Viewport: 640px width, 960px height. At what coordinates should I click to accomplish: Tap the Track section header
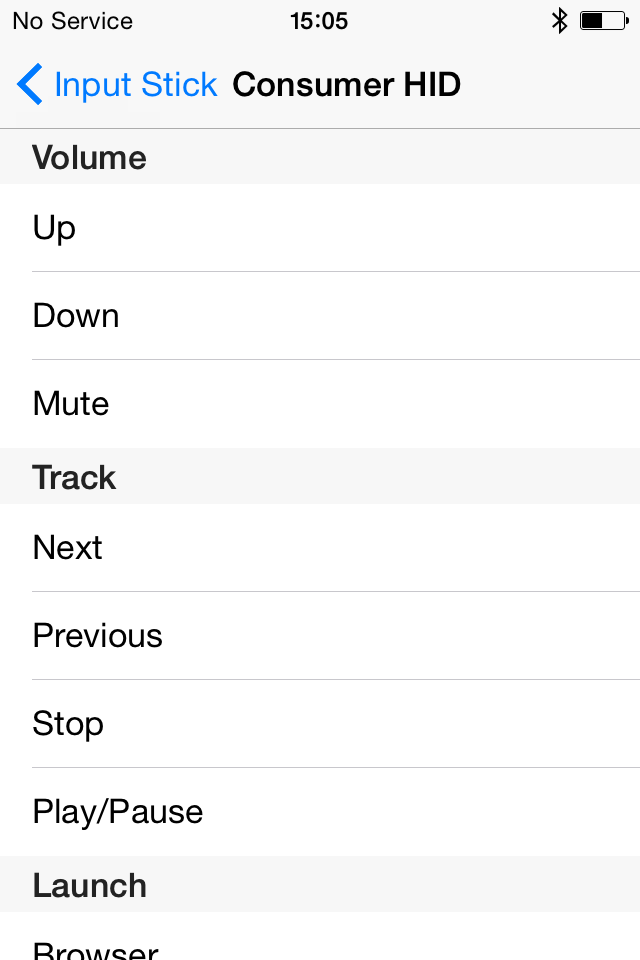click(x=74, y=477)
